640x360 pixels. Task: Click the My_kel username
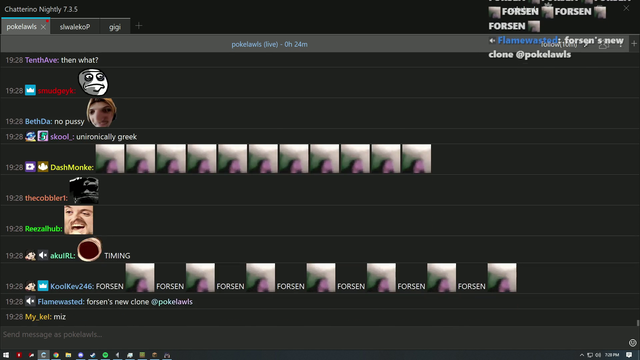[38, 317]
